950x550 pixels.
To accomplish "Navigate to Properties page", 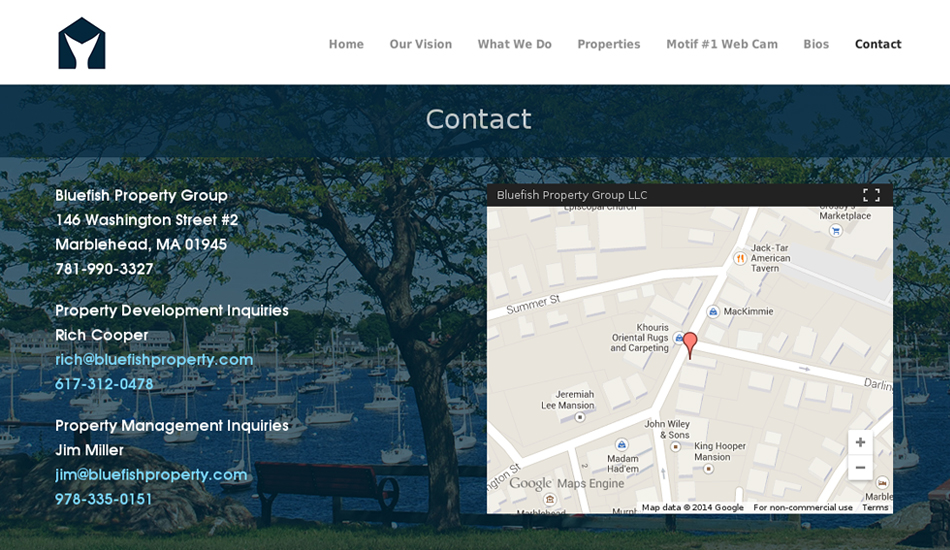I will [x=608, y=44].
